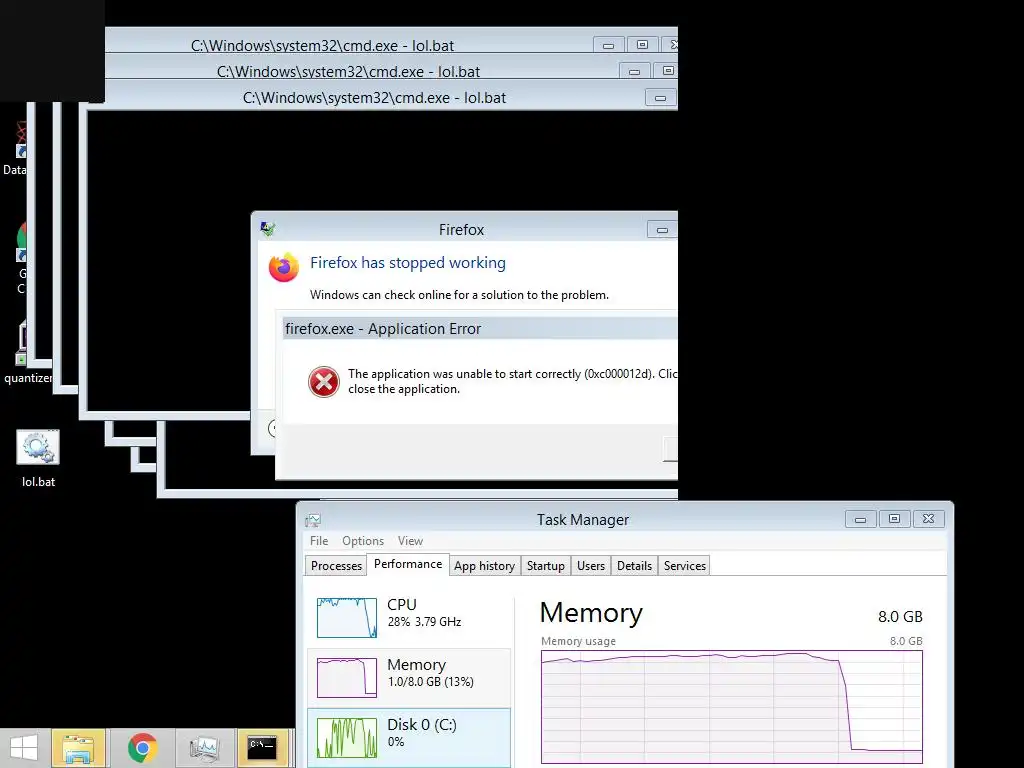Go to the Users tab

point(591,566)
